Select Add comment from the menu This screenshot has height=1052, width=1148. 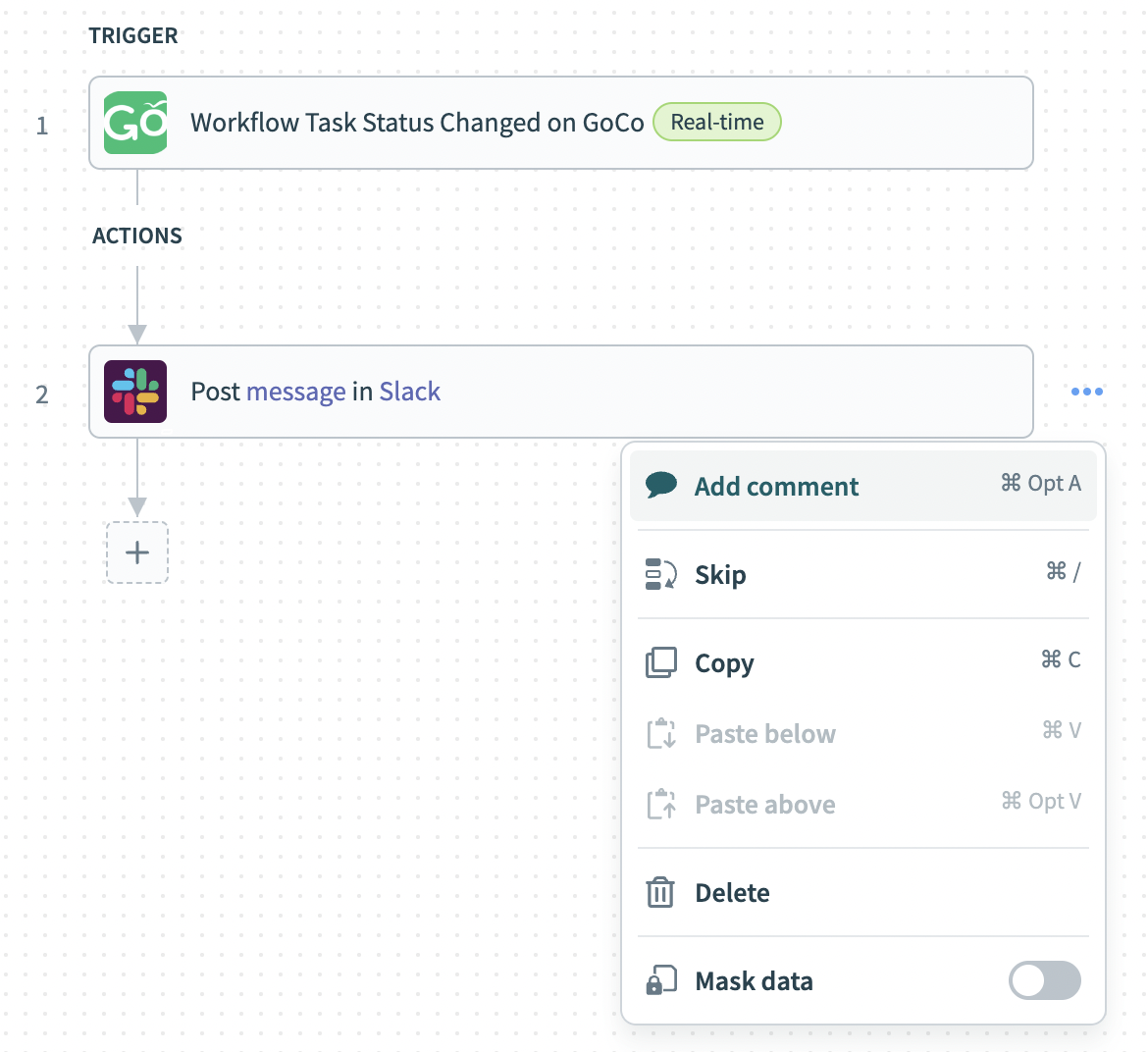(x=776, y=486)
